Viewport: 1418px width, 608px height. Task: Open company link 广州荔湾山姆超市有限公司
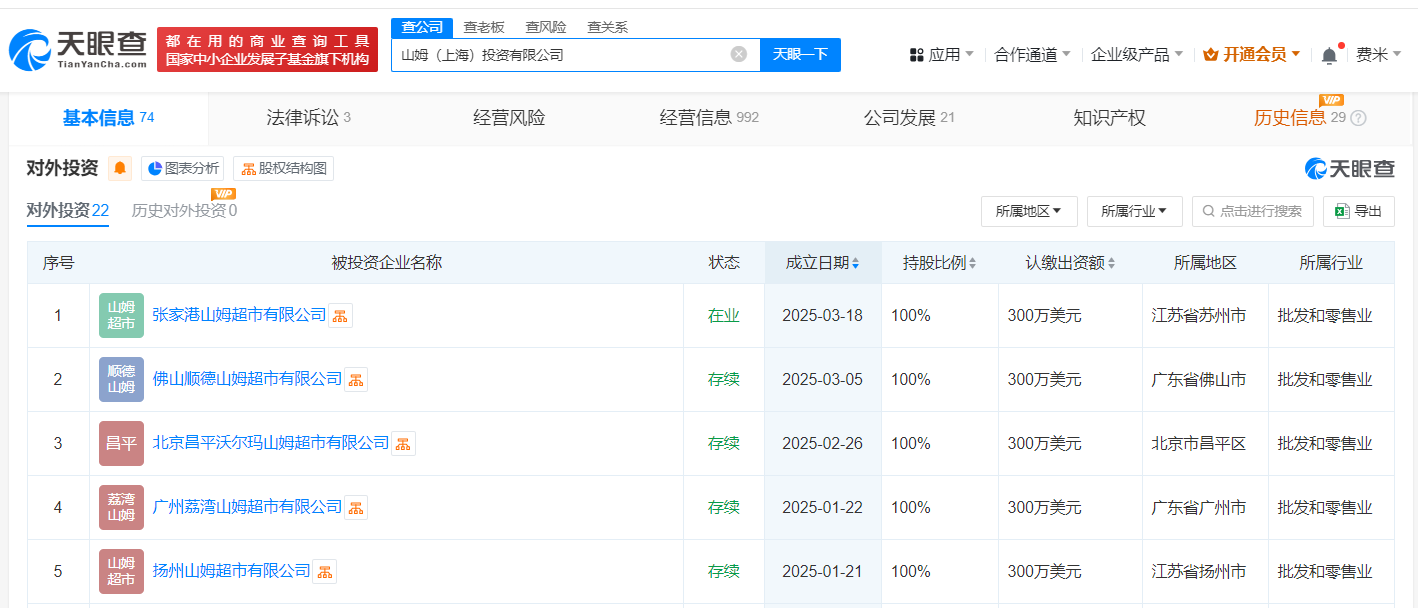(247, 507)
